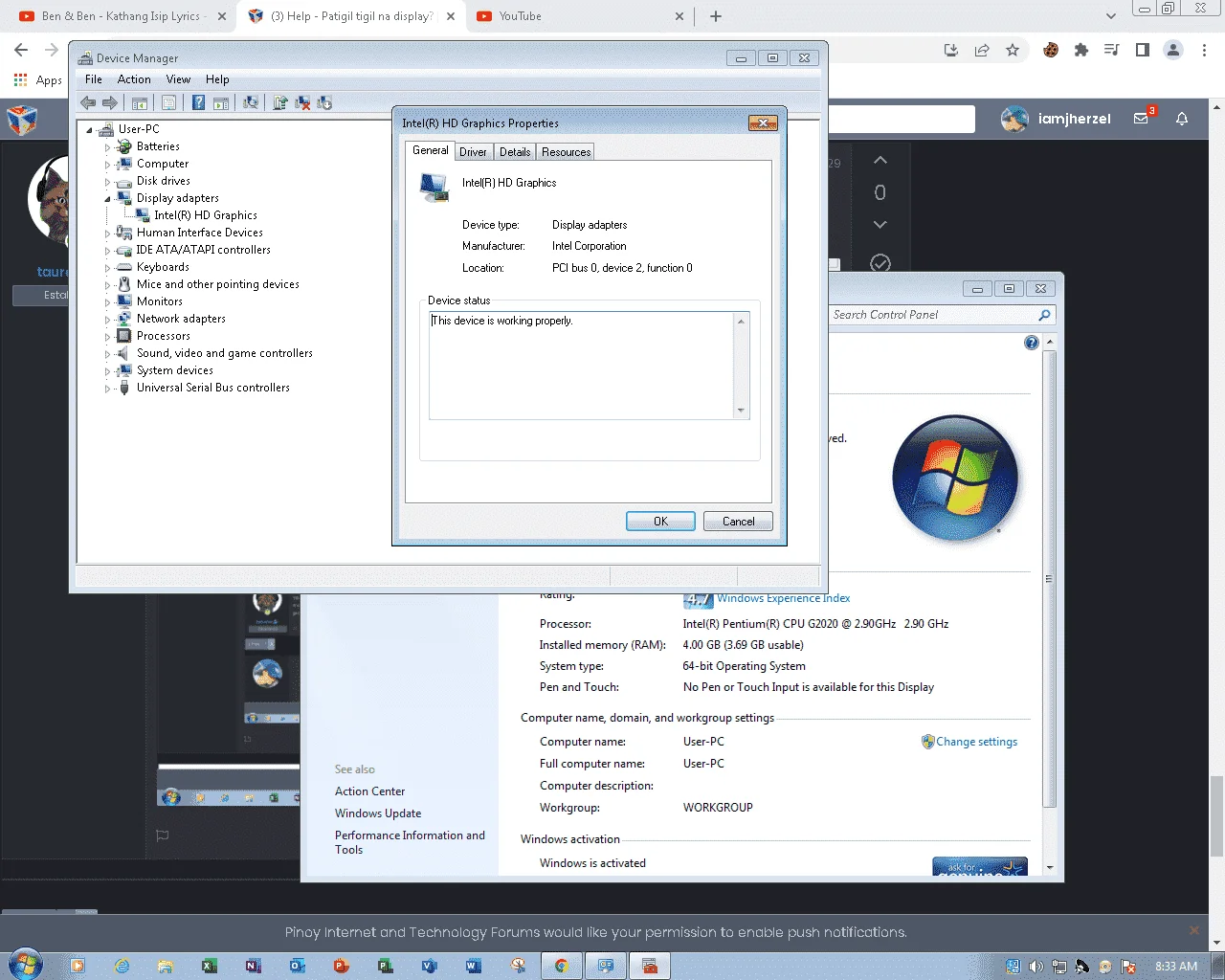Click cookie extension icon in Chrome

[x=1051, y=50]
